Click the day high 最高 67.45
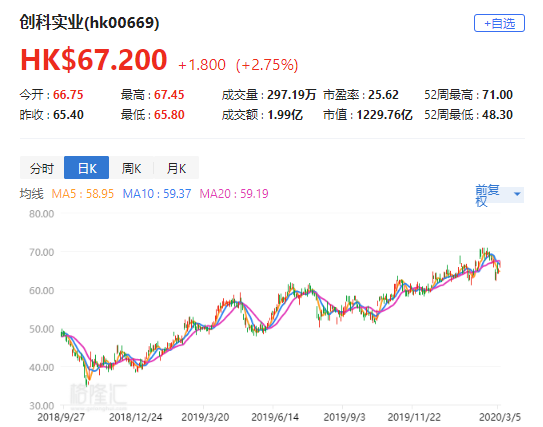 (152, 95)
